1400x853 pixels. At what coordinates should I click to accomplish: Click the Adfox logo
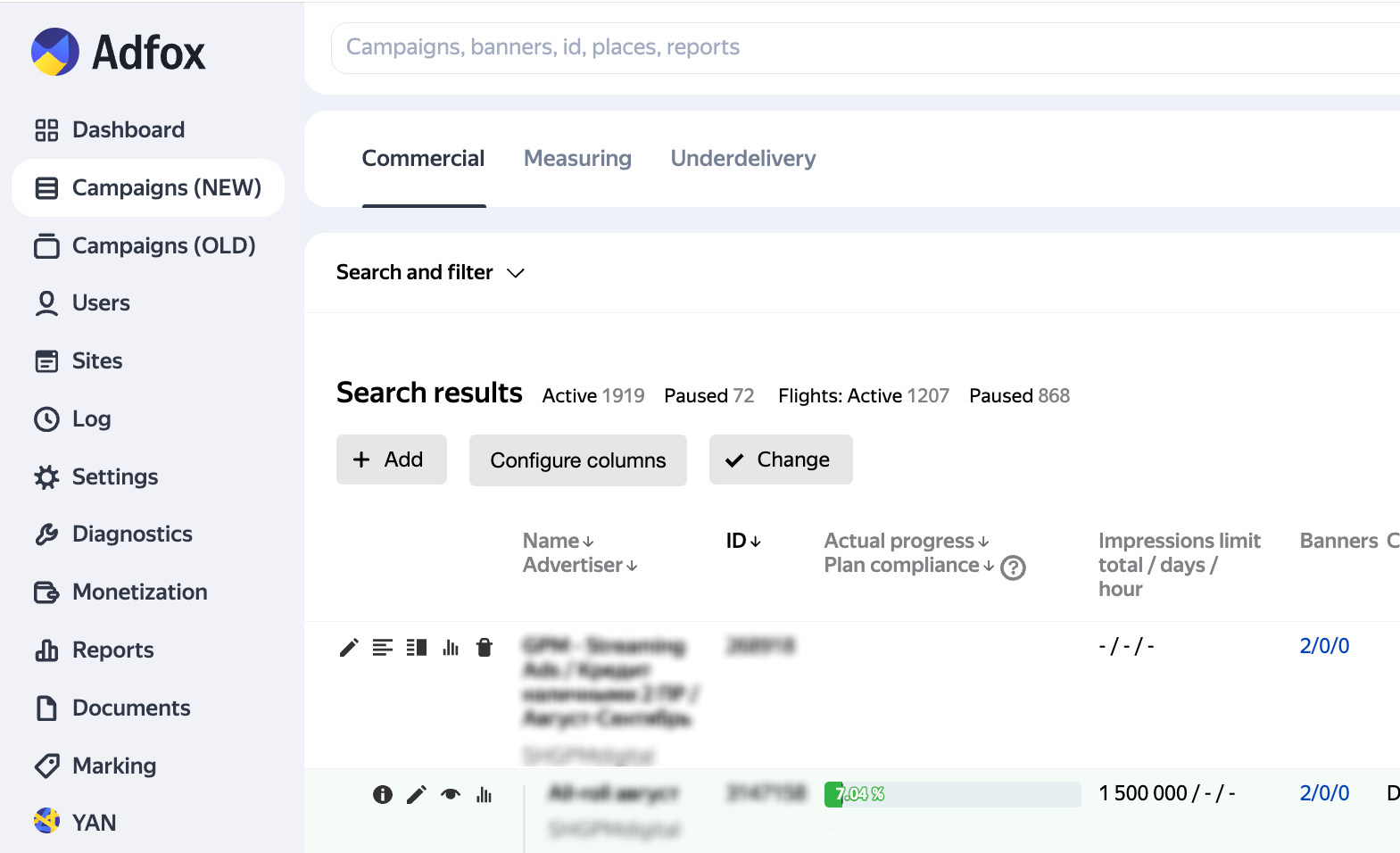coord(119,52)
